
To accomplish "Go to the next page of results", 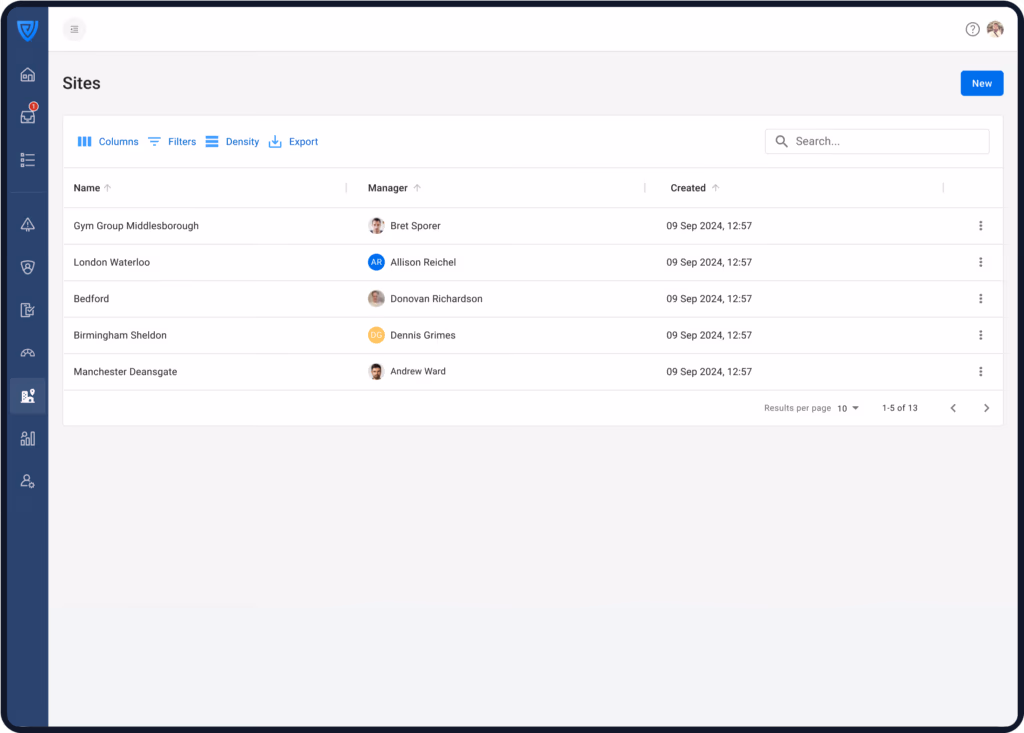I will (986, 408).
